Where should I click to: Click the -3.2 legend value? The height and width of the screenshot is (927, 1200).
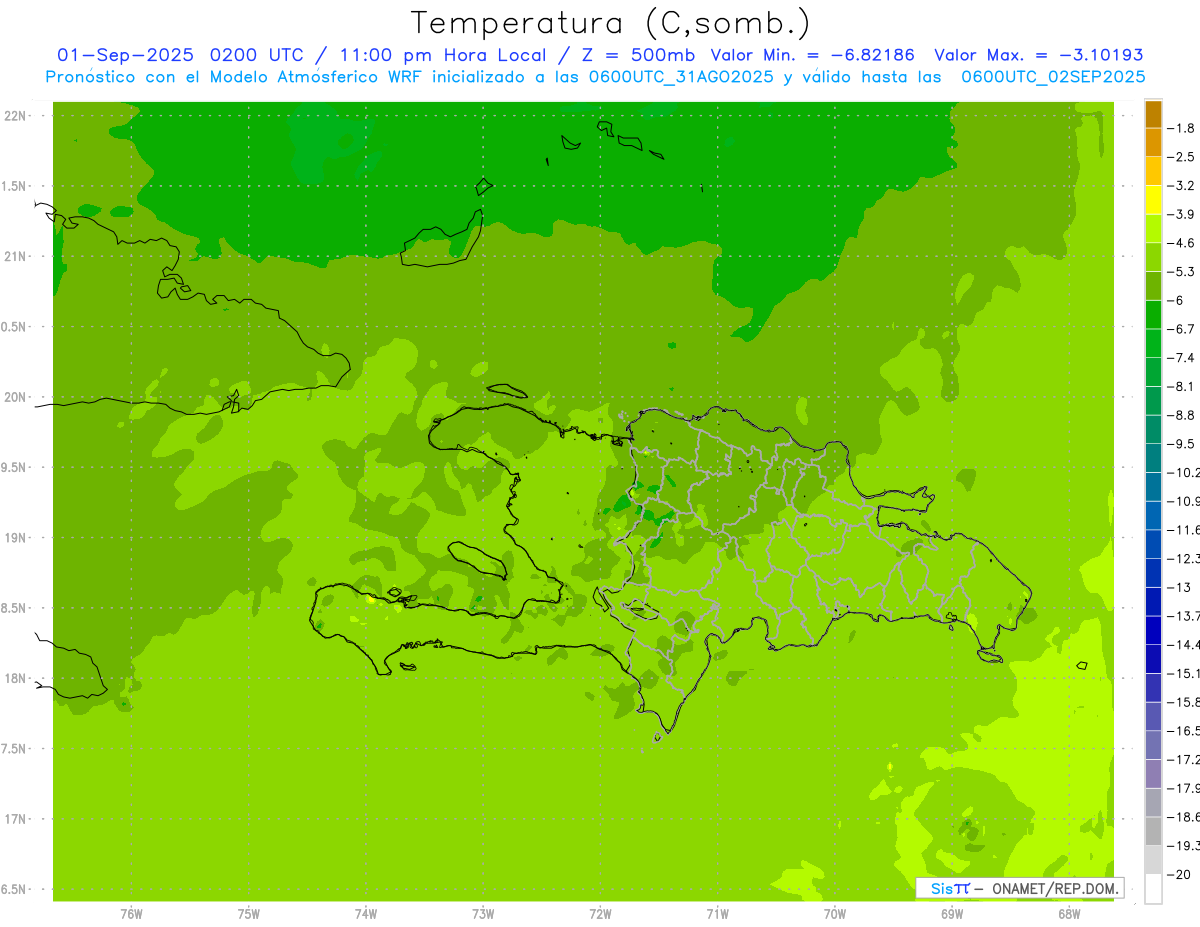point(1183,186)
